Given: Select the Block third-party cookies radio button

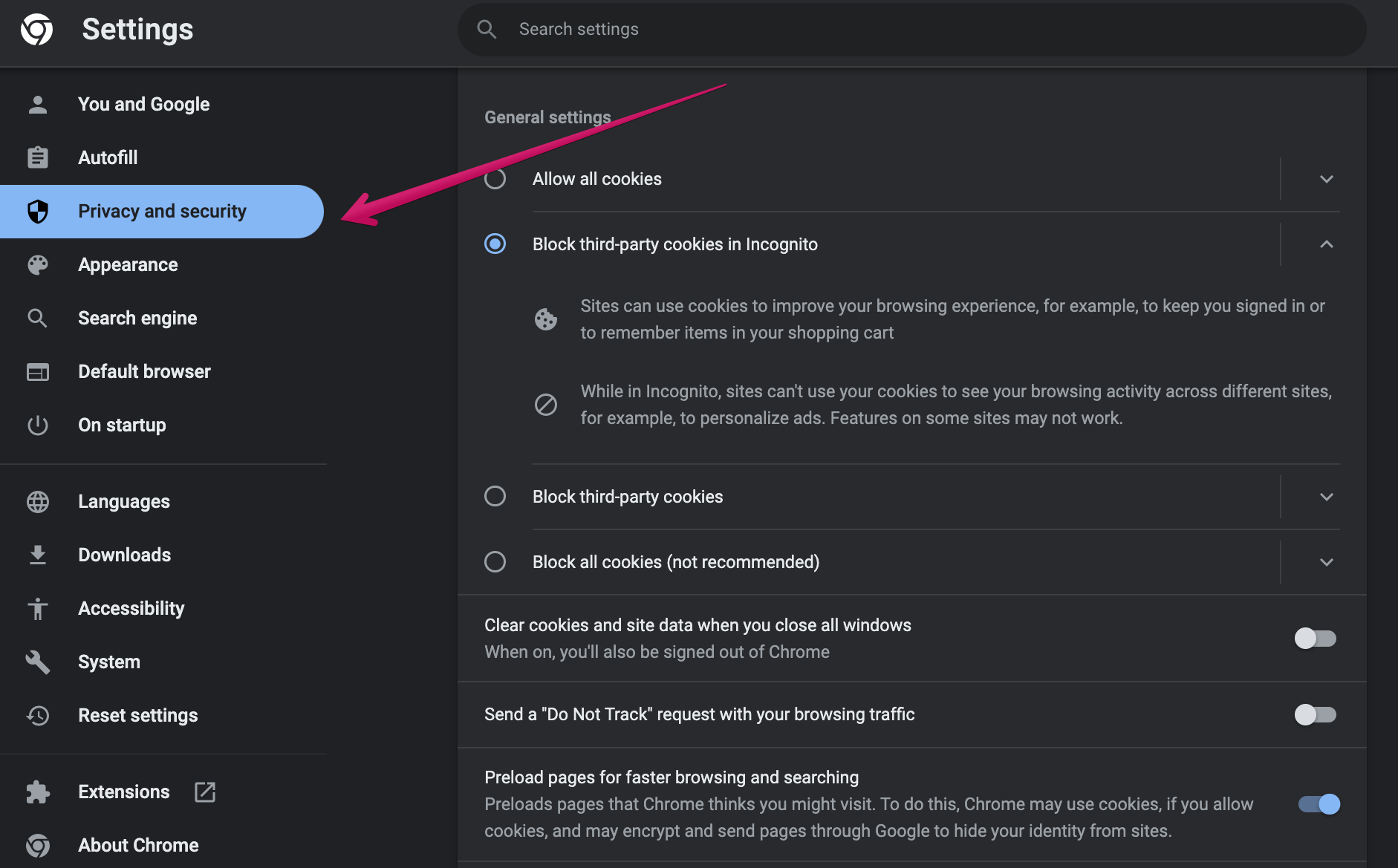Looking at the screenshot, I should [x=495, y=497].
